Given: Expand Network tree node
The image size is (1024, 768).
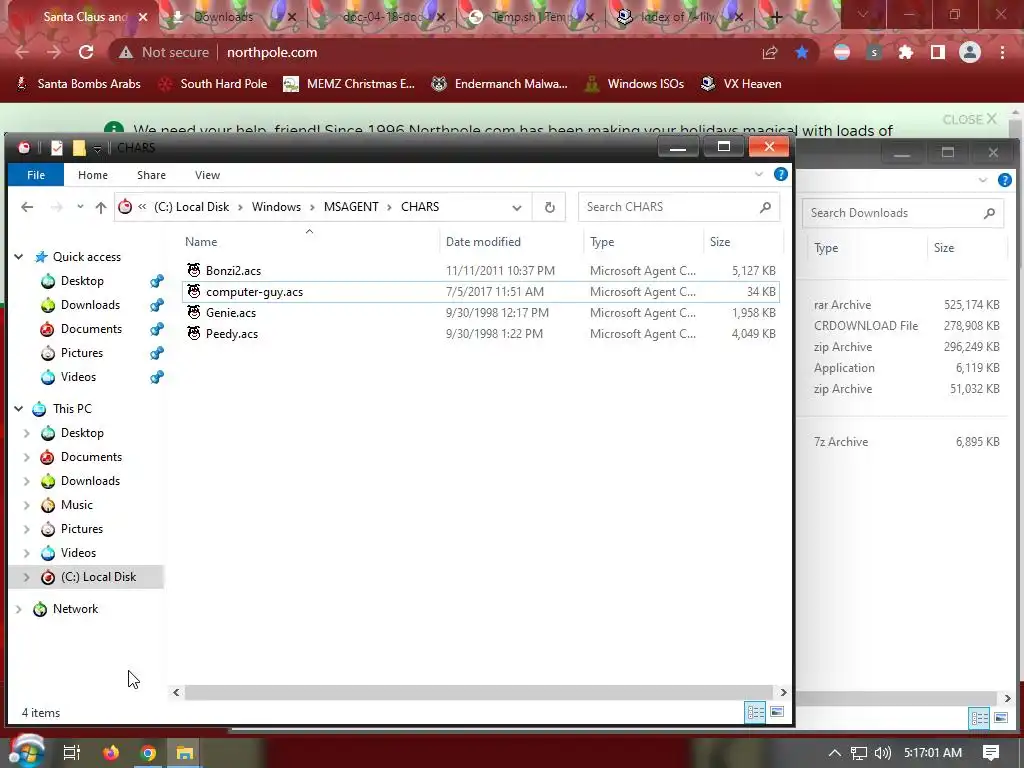Looking at the screenshot, I should tap(19, 609).
